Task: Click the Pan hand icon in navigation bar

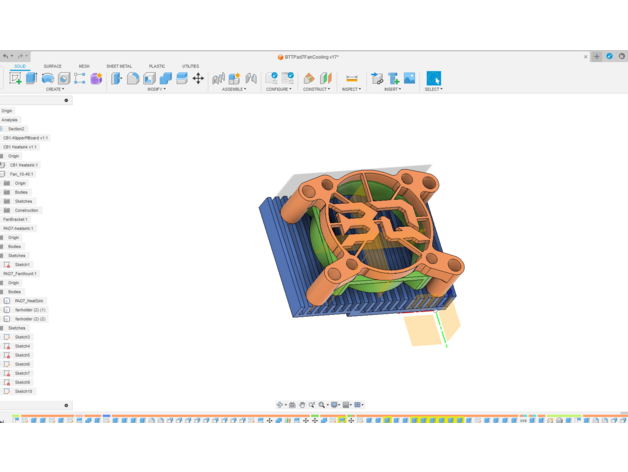Action: click(x=302, y=405)
